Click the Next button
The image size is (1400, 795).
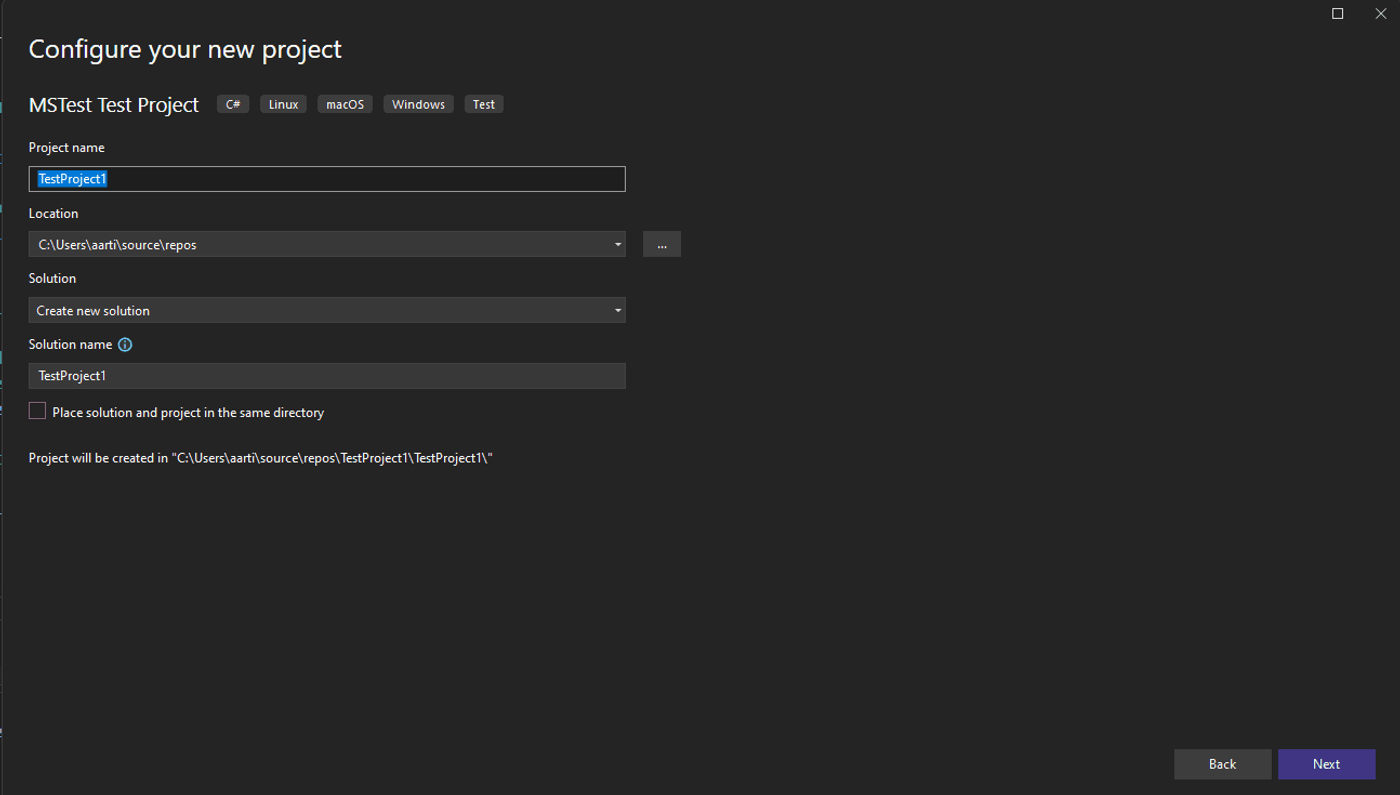click(x=1326, y=764)
